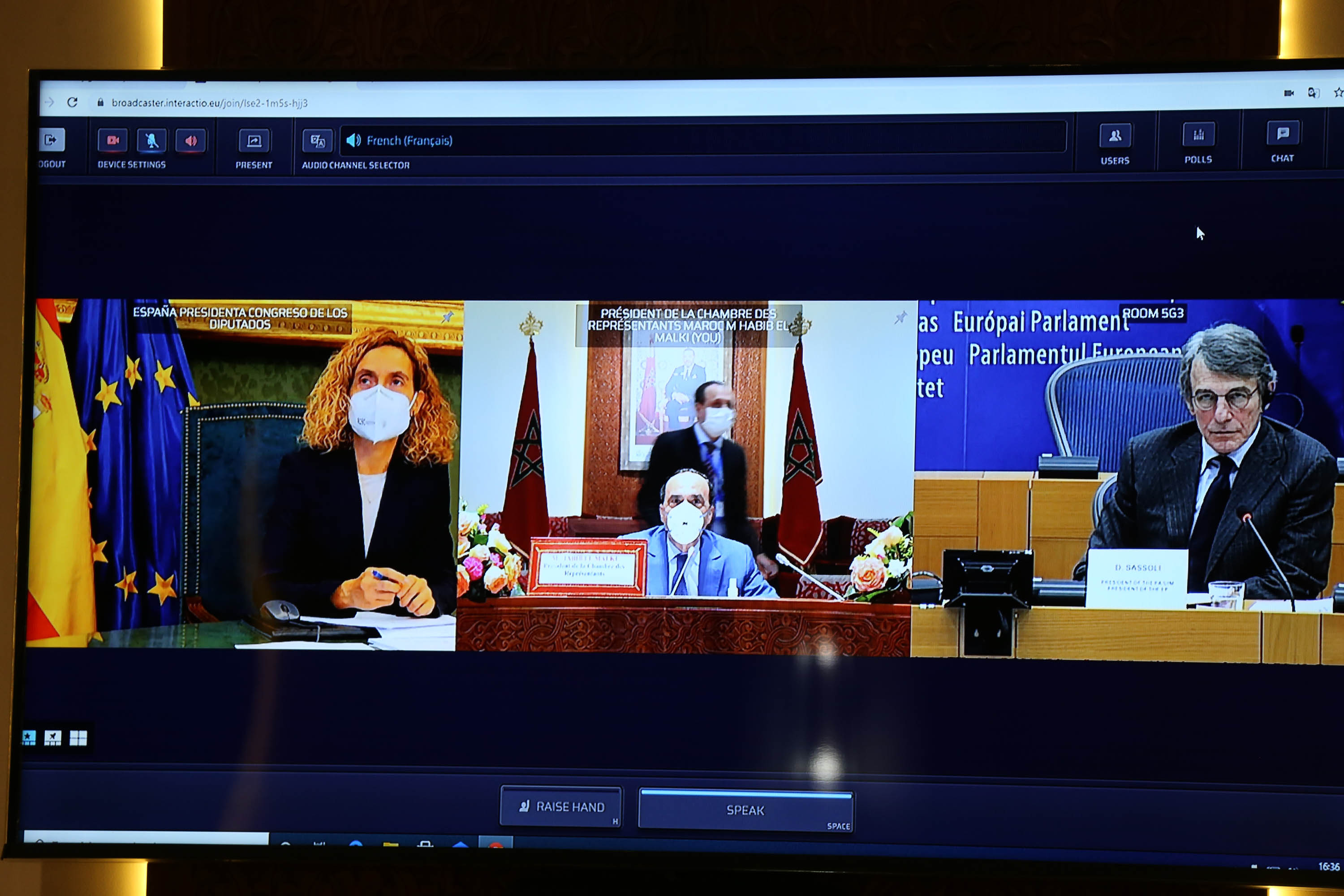Click the audio channel translation icon
The image size is (1344, 896).
click(318, 141)
